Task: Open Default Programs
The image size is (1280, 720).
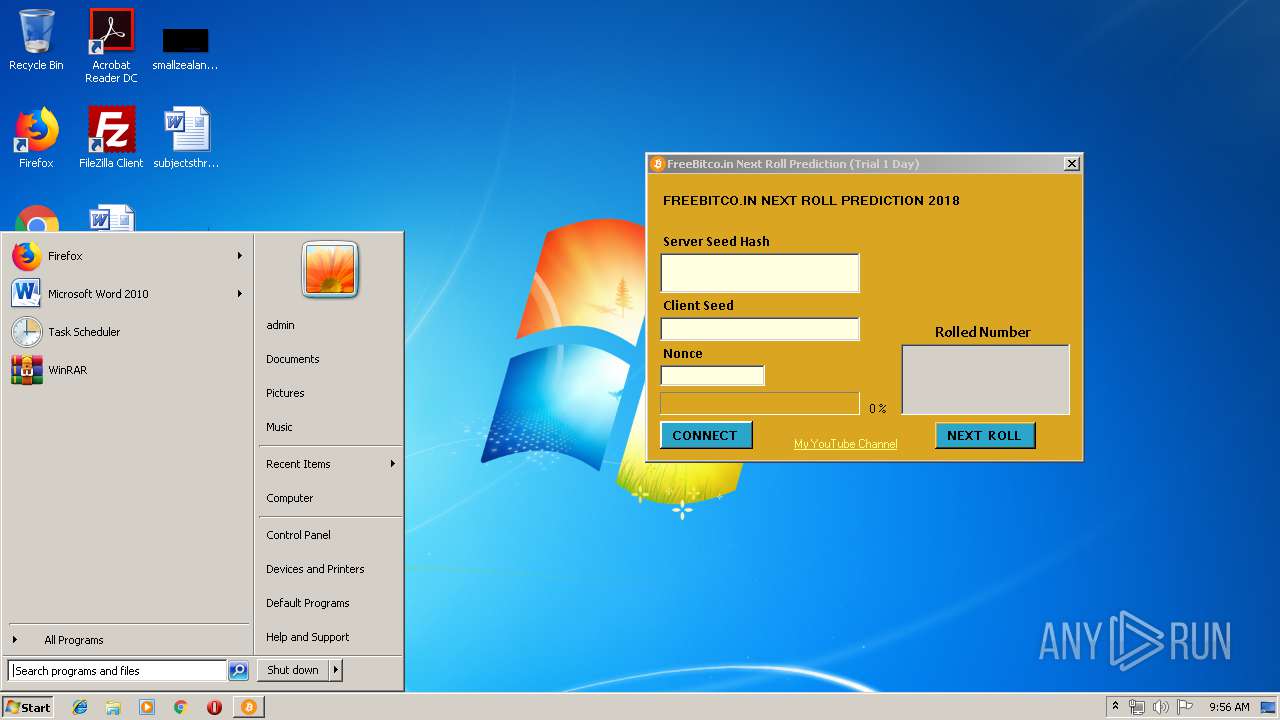Action: (x=307, y=603)
